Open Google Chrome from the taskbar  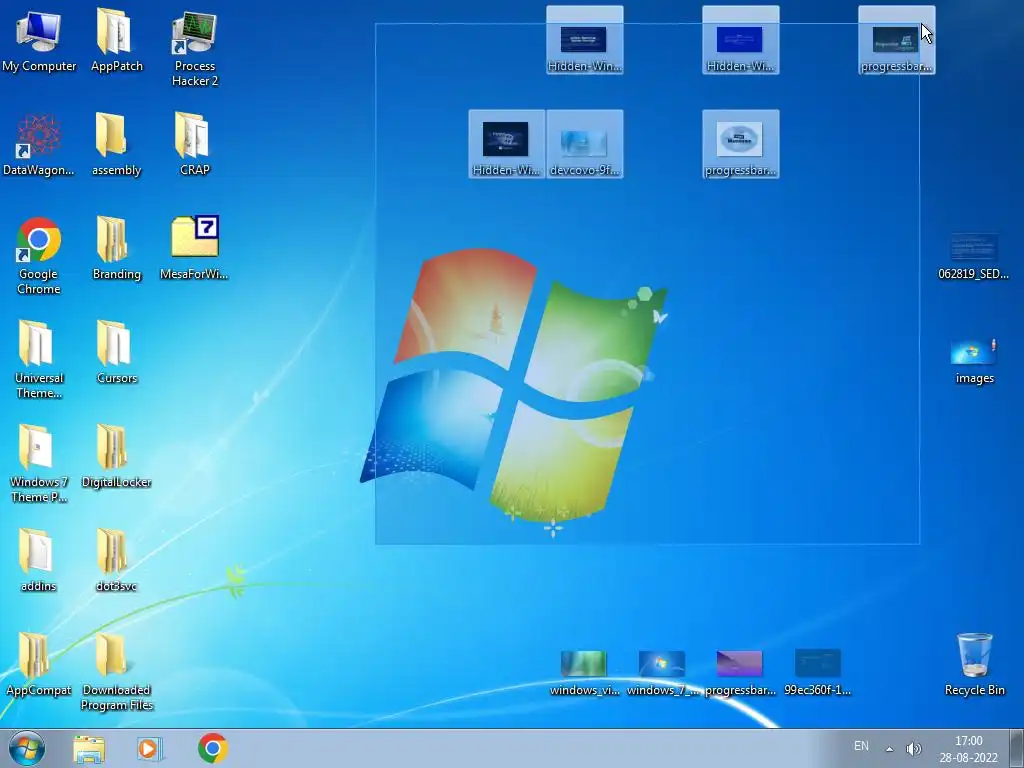click(x=213, y=748)
